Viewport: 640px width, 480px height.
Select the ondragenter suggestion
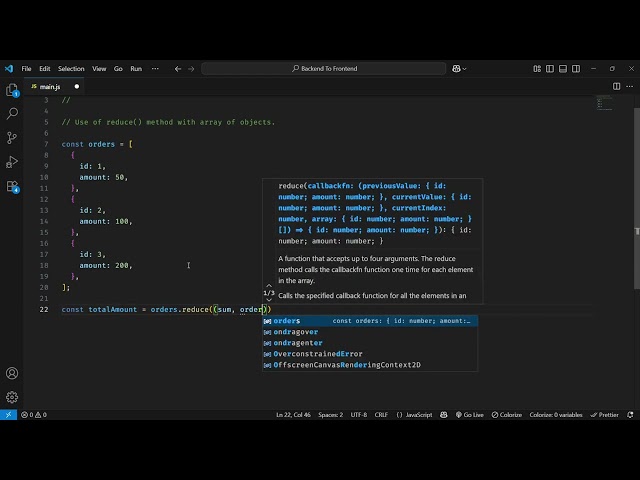[x=370, y=343]
